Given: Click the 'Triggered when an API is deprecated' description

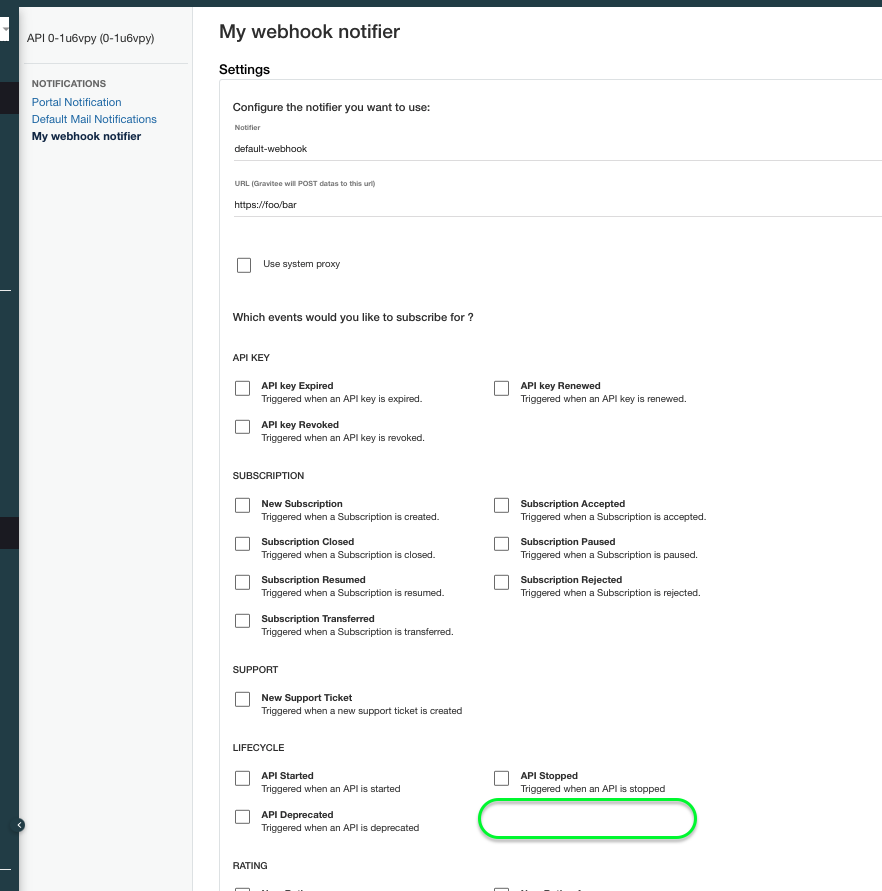Looking at the screenshot, I should point(340,828).
